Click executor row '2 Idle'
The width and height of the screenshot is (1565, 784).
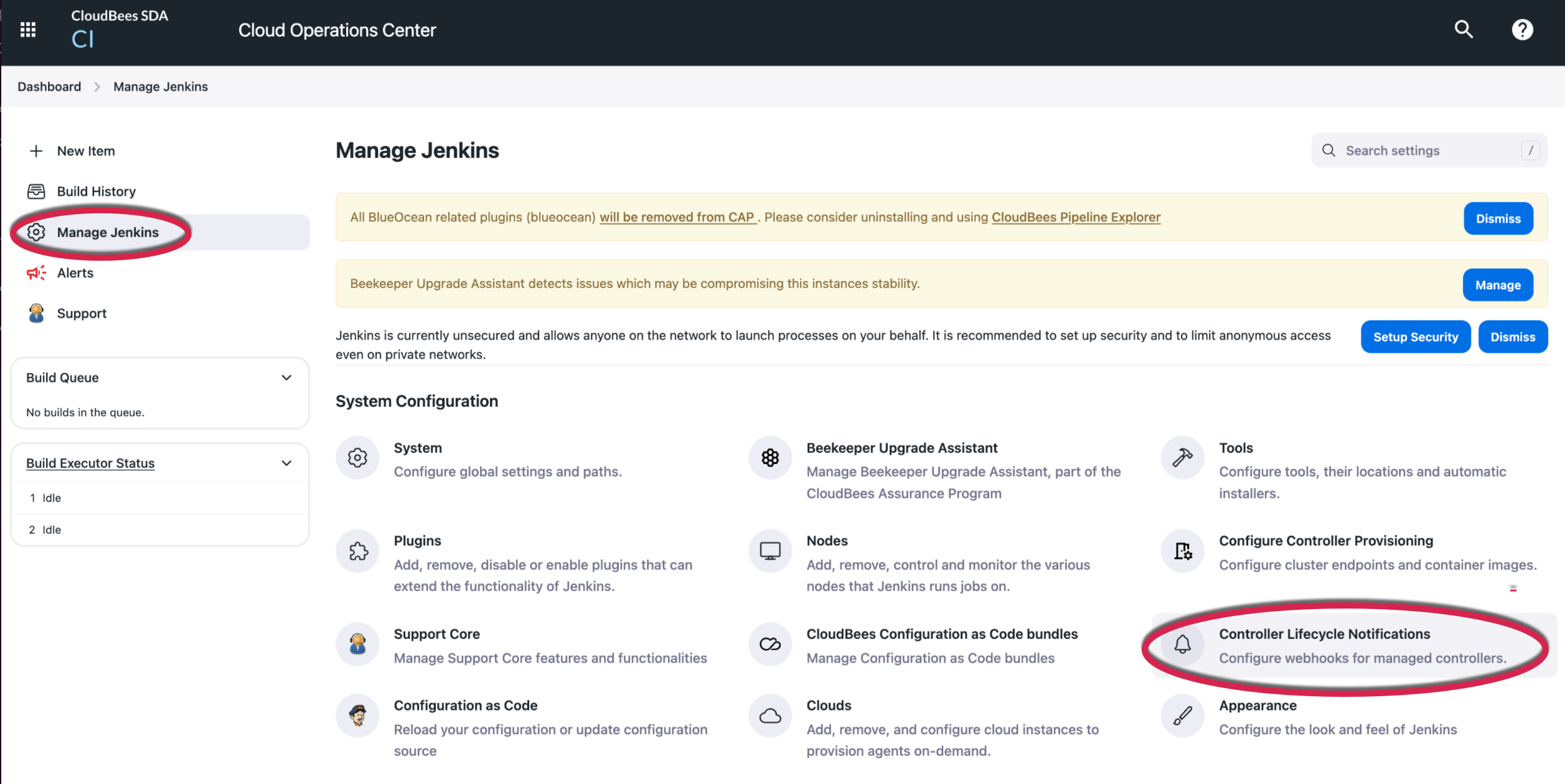[x=160, y=530]
